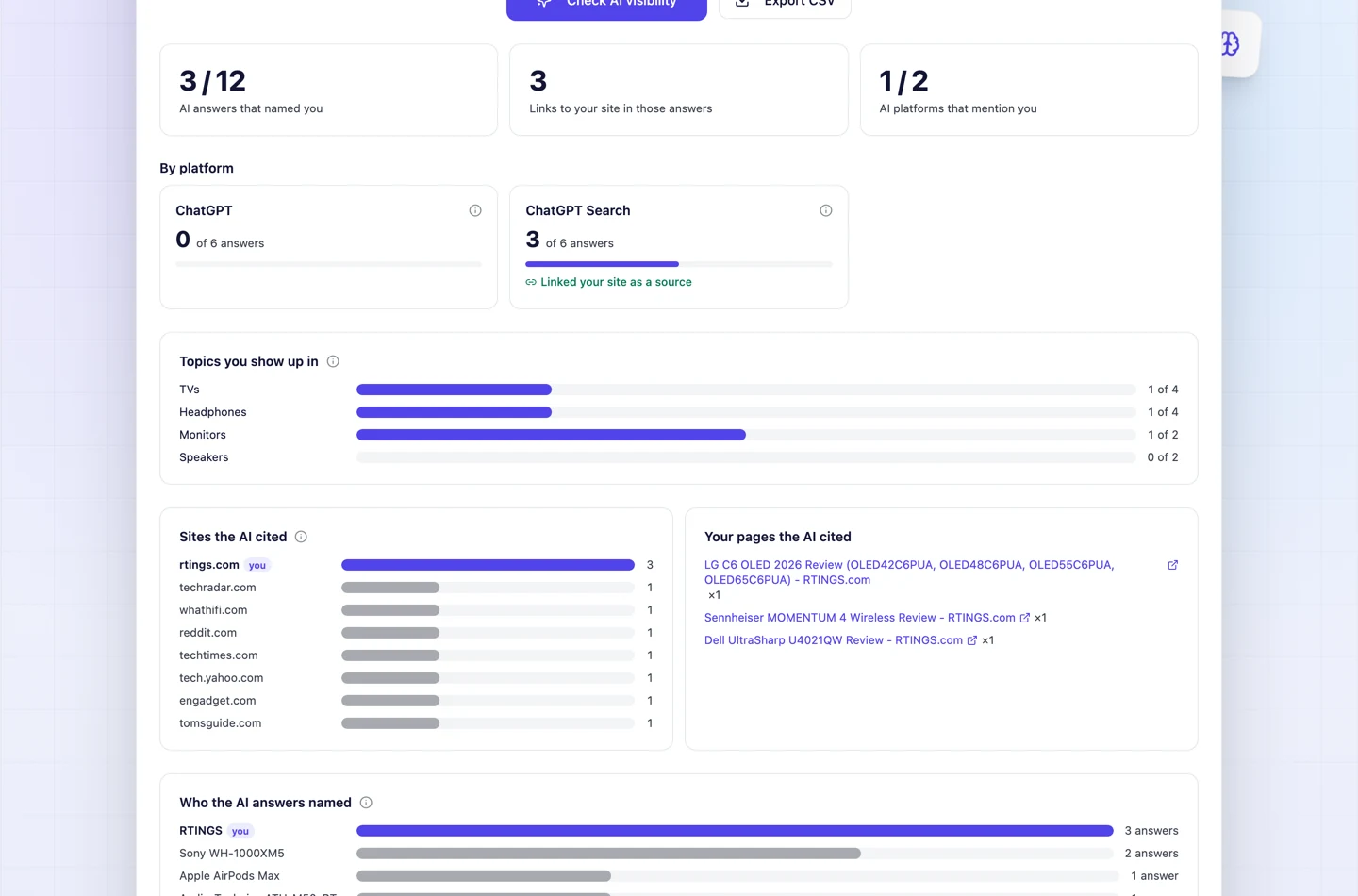Click the By platform heading
Image resolution: width=1358 pixels, height=896 pixels.
(x=196, y=168)
